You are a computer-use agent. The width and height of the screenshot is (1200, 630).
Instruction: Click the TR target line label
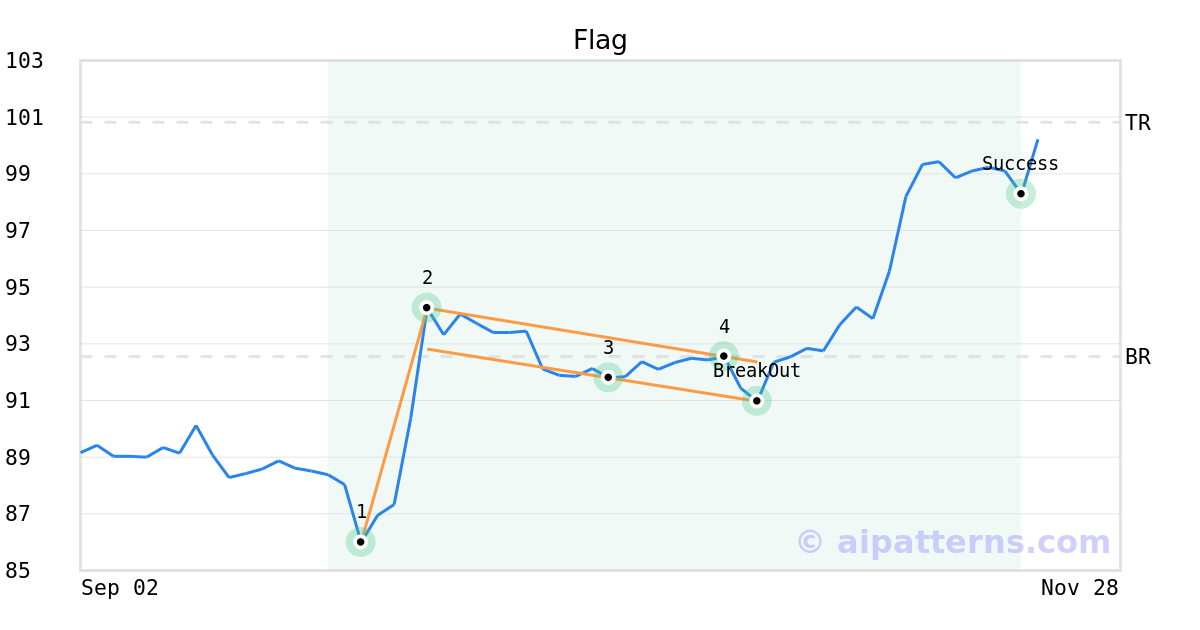pyautogui.click(x=1138, y=123)
